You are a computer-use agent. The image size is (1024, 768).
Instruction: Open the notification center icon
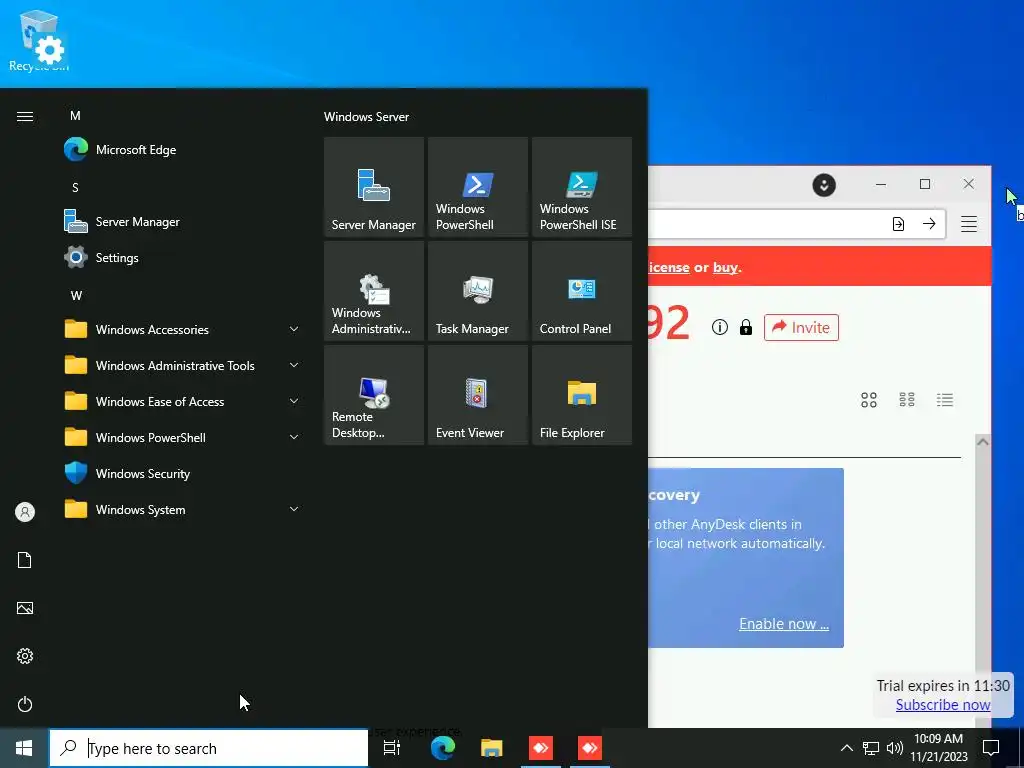(991, 748)
